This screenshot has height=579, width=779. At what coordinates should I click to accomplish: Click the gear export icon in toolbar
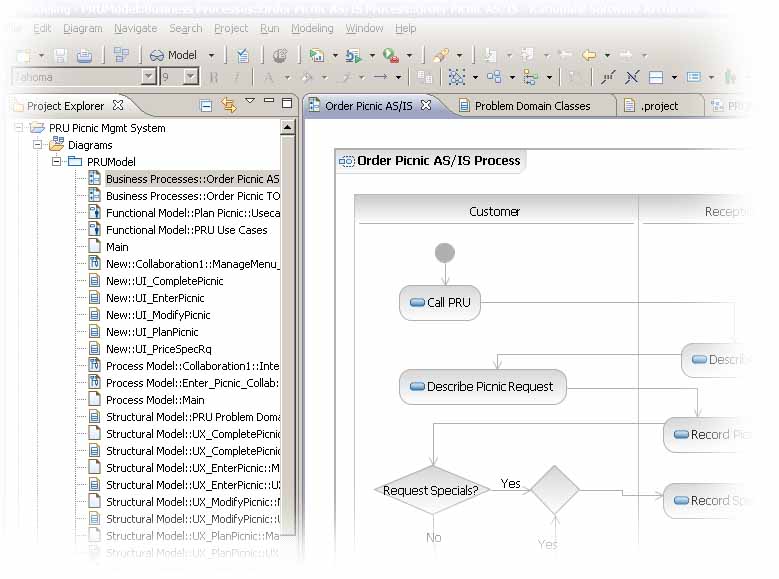(280, 55)
